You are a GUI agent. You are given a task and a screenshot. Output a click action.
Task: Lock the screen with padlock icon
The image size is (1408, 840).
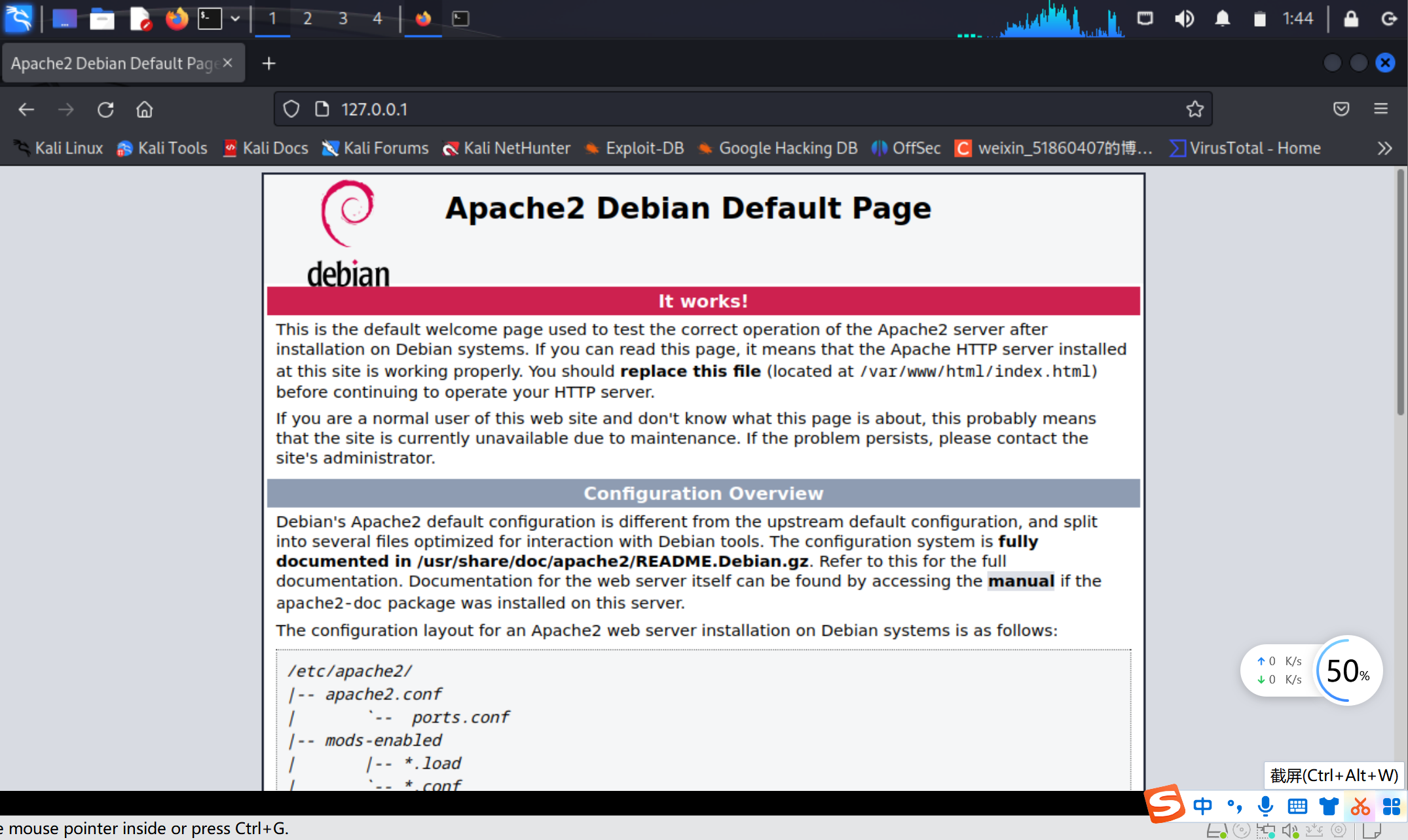[1351, 18]
